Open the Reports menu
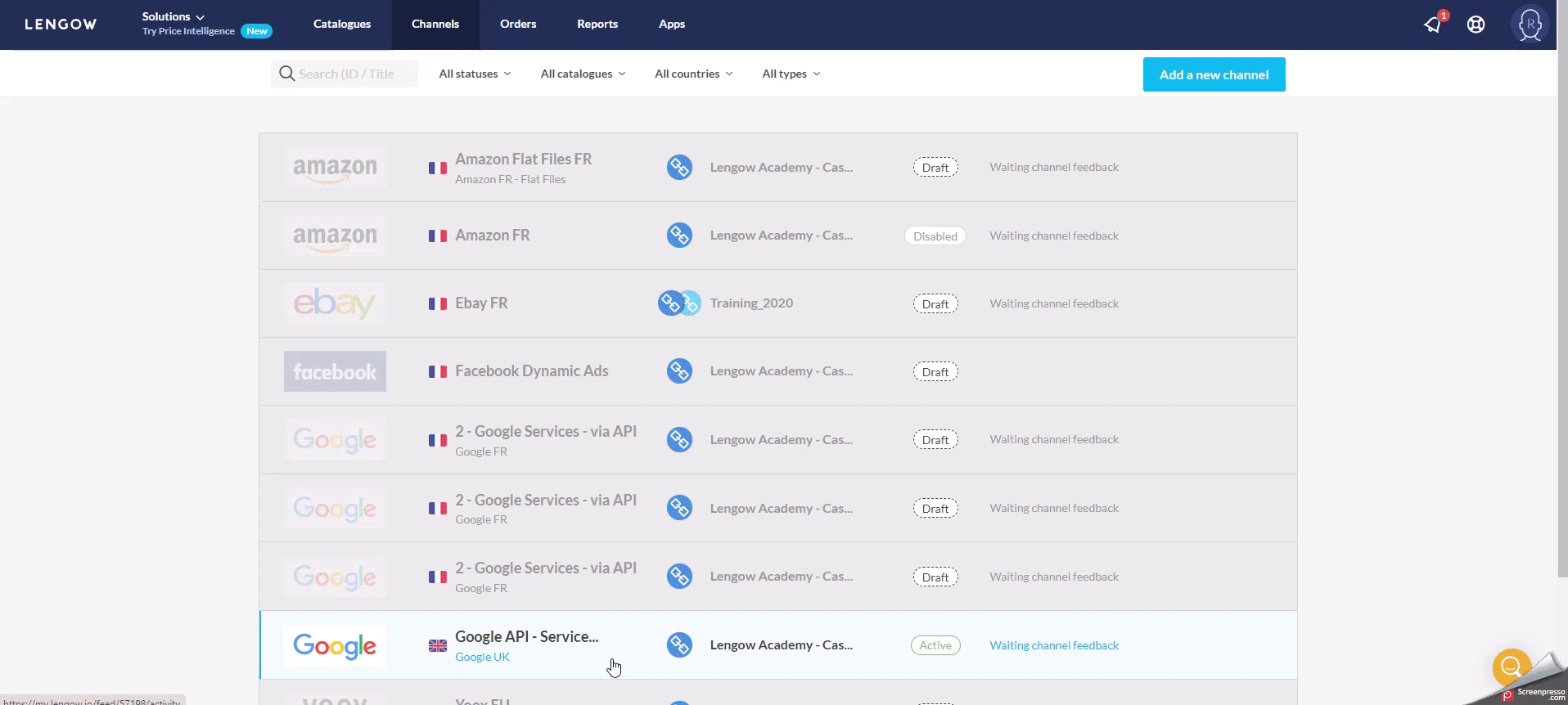 pos(597,25)
